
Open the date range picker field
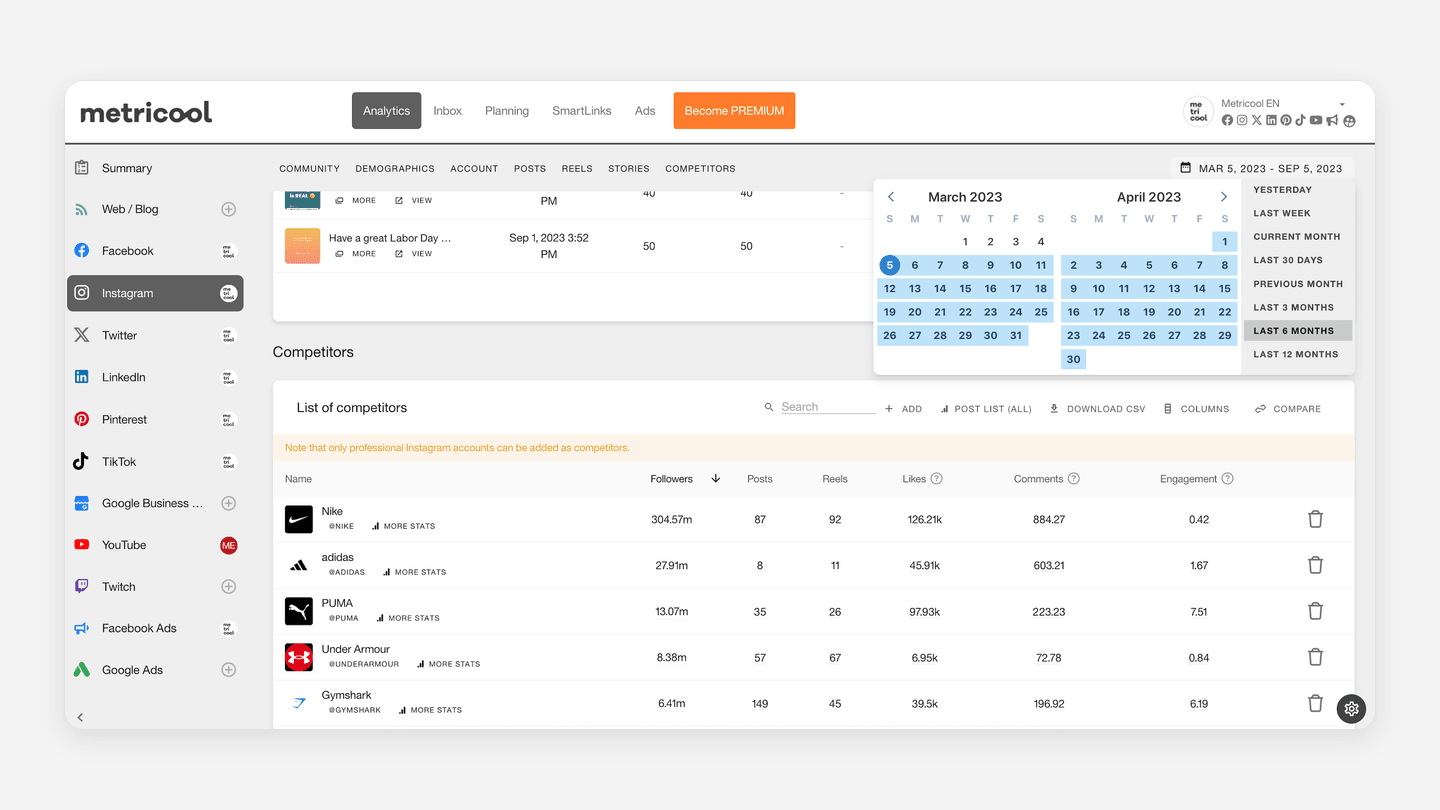click(x=1262, y=168)
